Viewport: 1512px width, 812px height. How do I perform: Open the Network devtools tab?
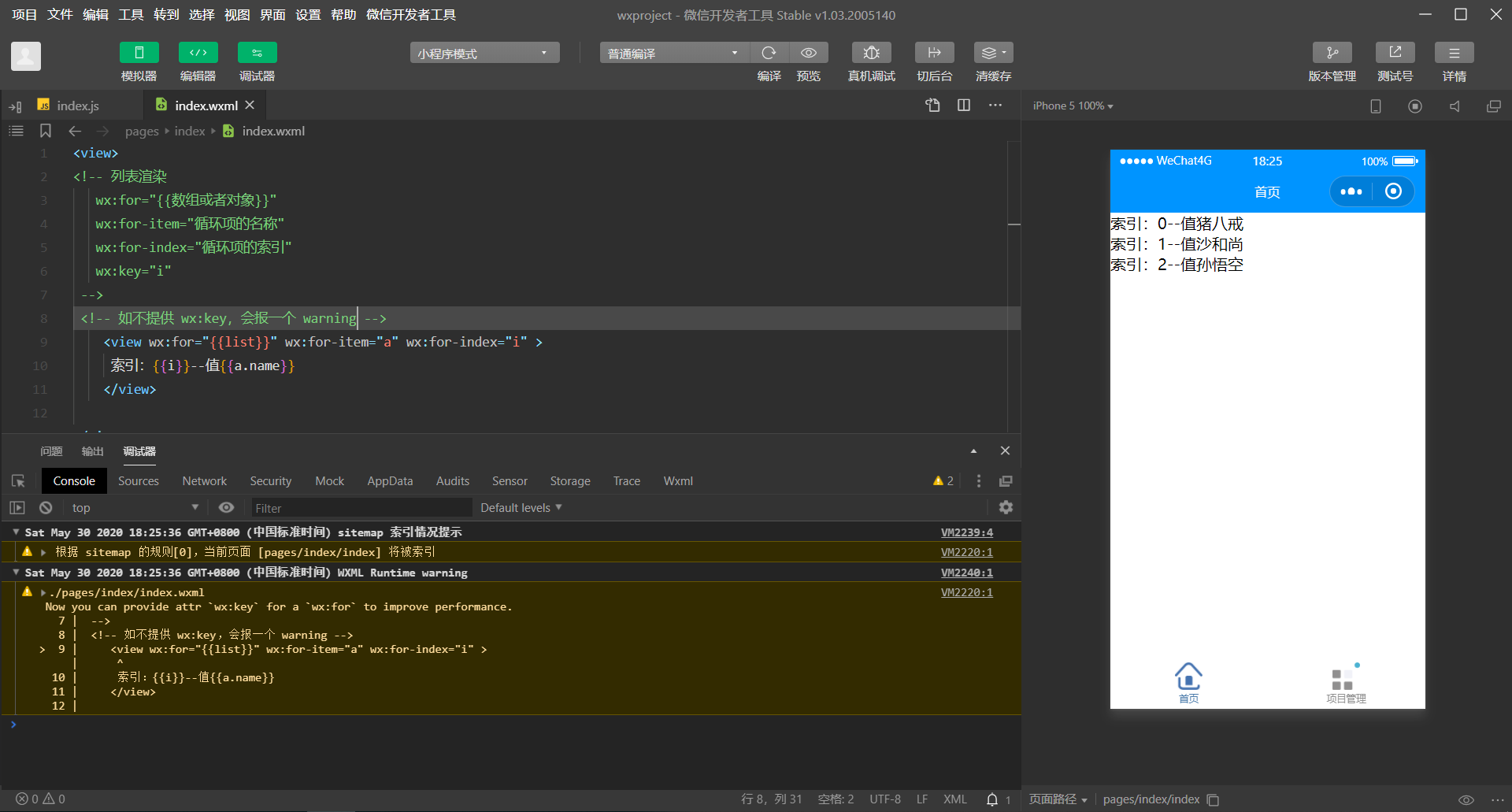[205, 481]
